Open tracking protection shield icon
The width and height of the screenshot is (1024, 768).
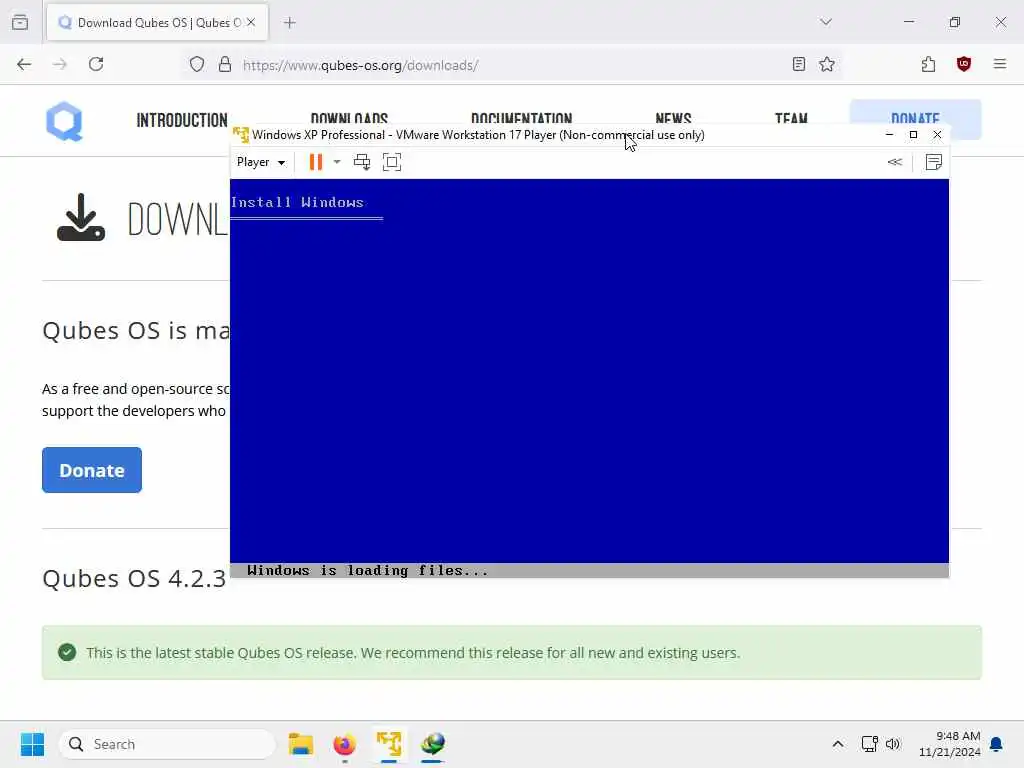(x=197, y=65)
